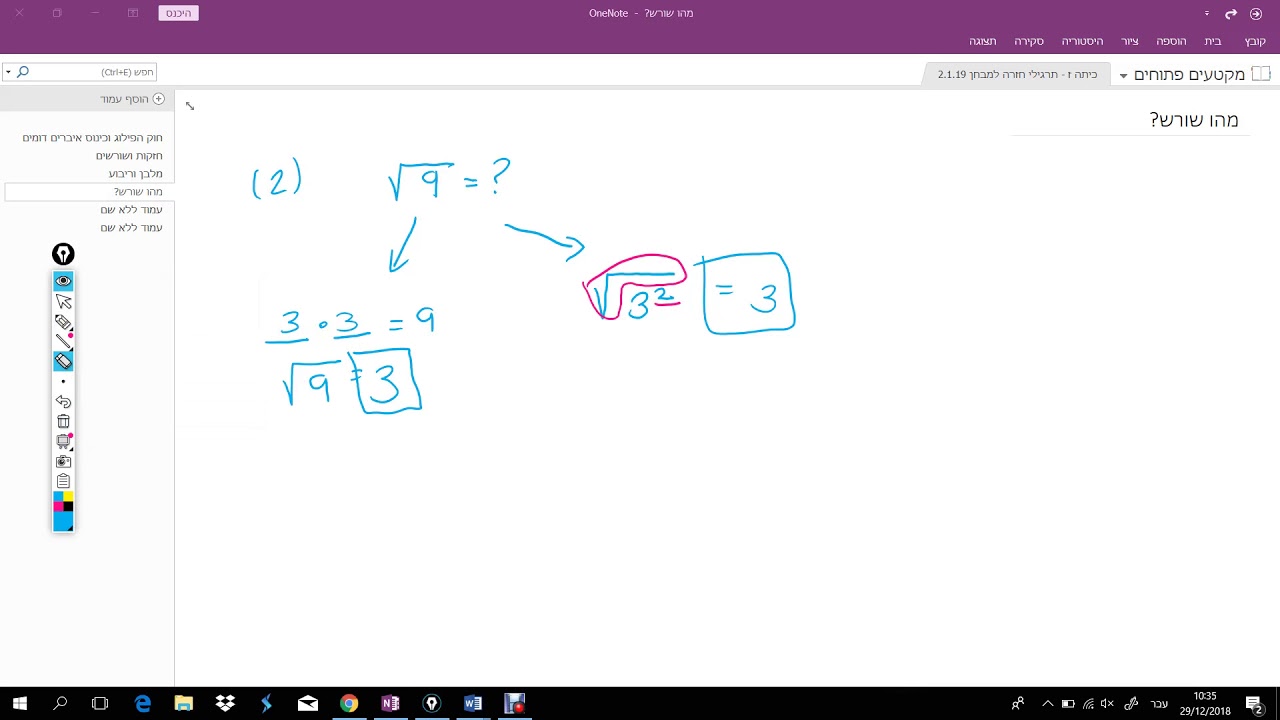Take a snapshot with the camera icon
The height and width of the screenshot is (720, 1280).
pos(63,461)
